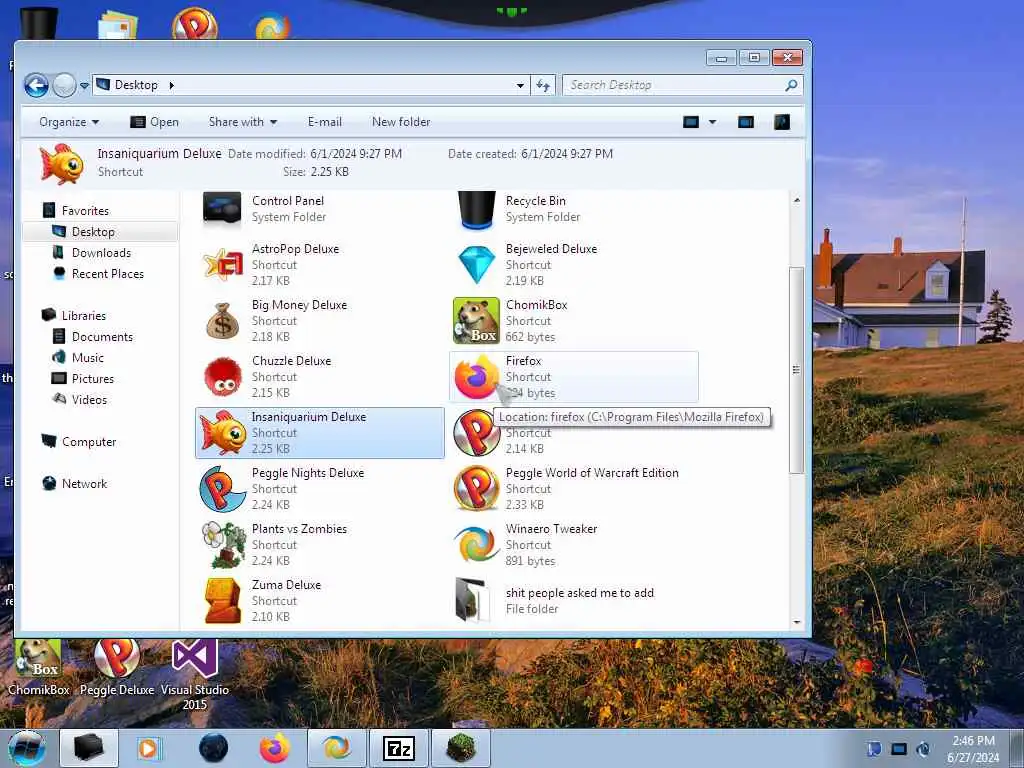
Task: Open the Organize menu
Action: [x=69, y=122]
